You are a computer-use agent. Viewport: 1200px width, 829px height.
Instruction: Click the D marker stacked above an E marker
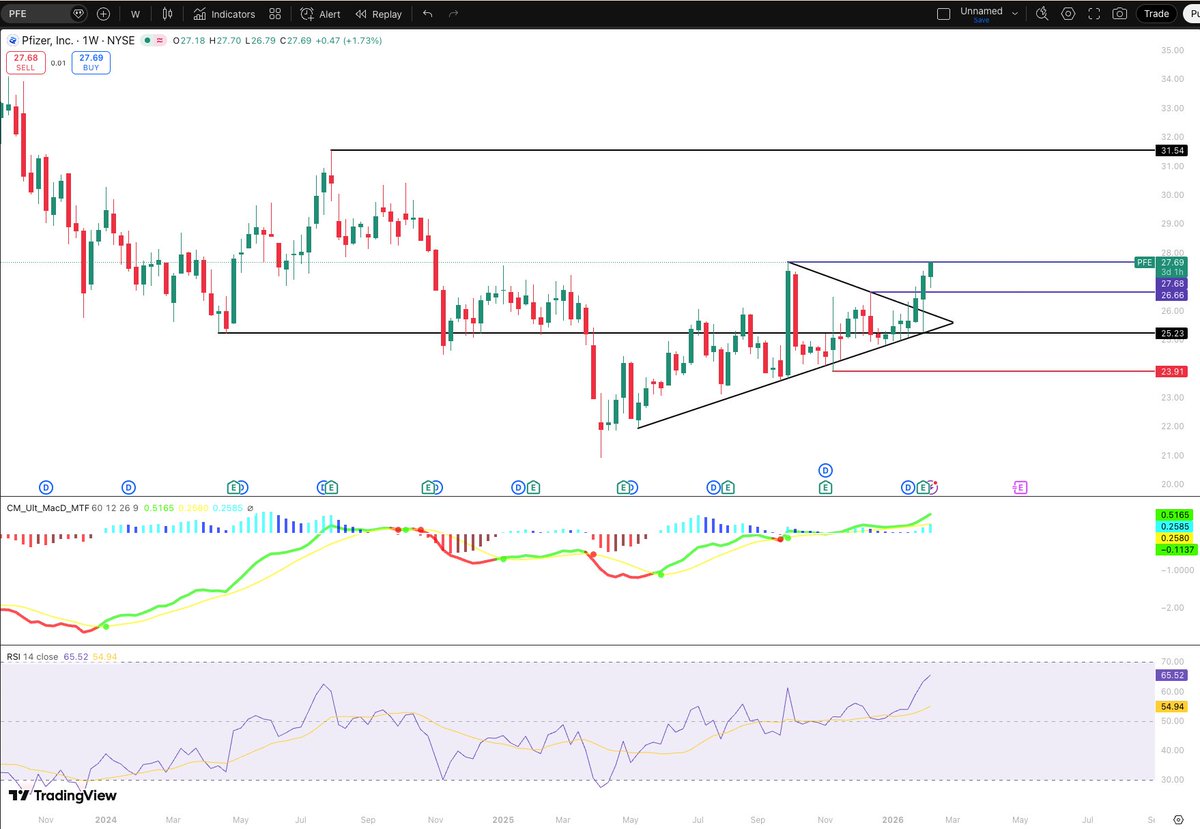(x=826, y=469)
